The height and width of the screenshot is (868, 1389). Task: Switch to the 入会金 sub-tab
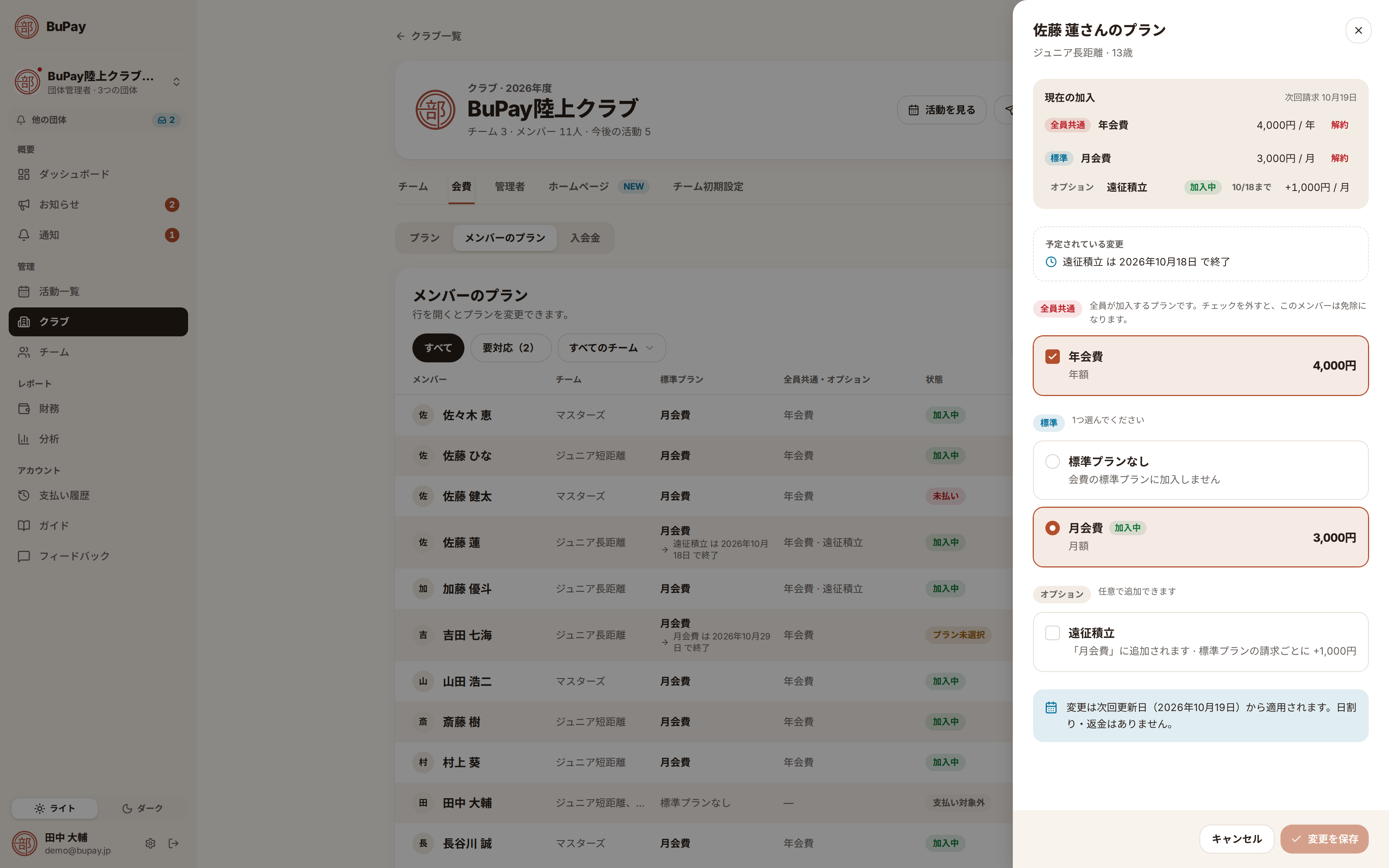(585, 238)
